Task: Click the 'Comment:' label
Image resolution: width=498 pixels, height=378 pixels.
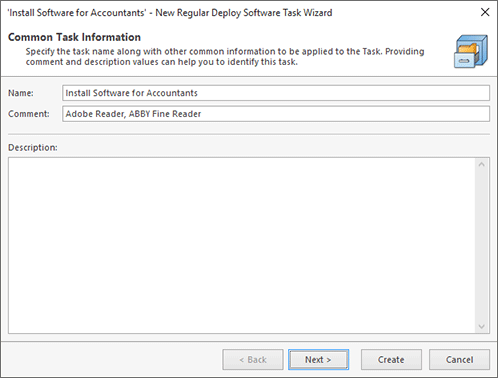Action: coord(29,114)
